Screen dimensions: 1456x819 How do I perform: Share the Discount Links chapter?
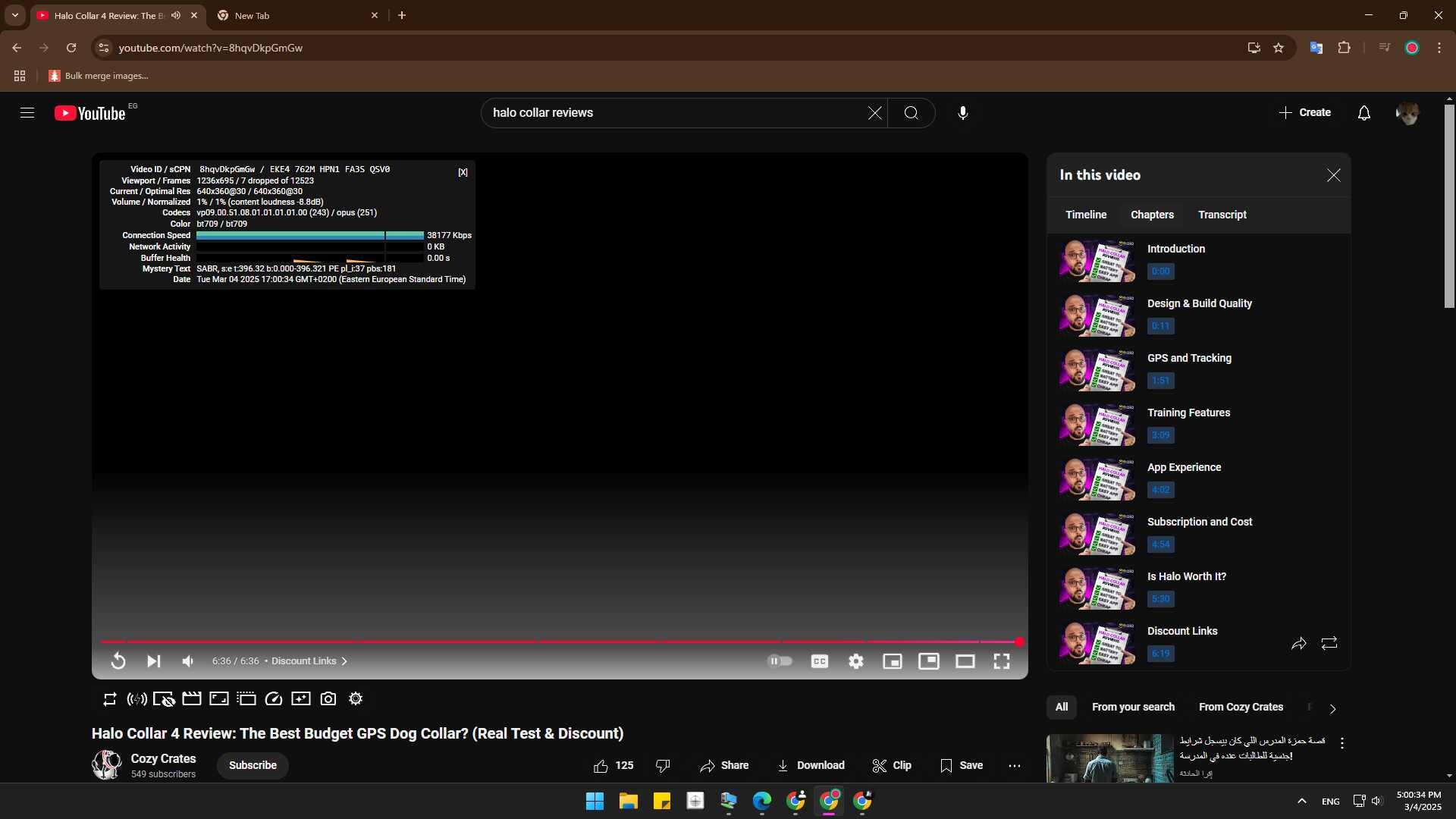pos(1299,644)
